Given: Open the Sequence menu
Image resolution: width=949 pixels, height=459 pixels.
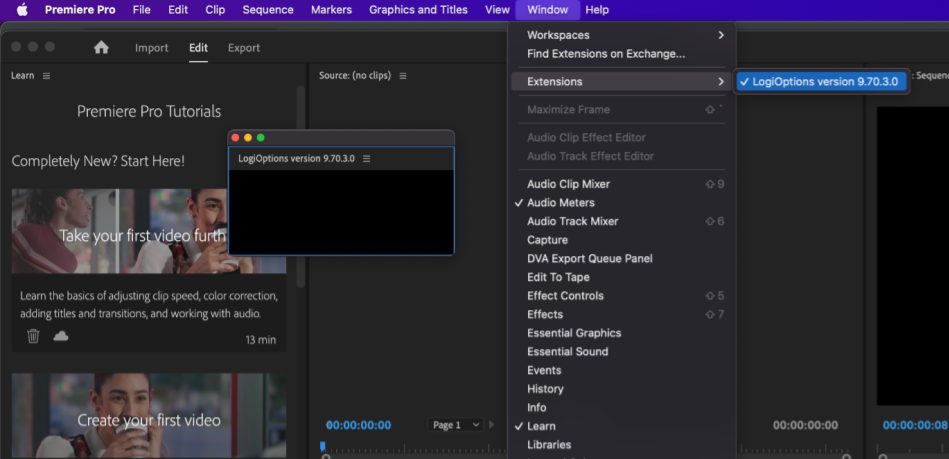Looking at the screenshot, I should (x=268, y=10).
